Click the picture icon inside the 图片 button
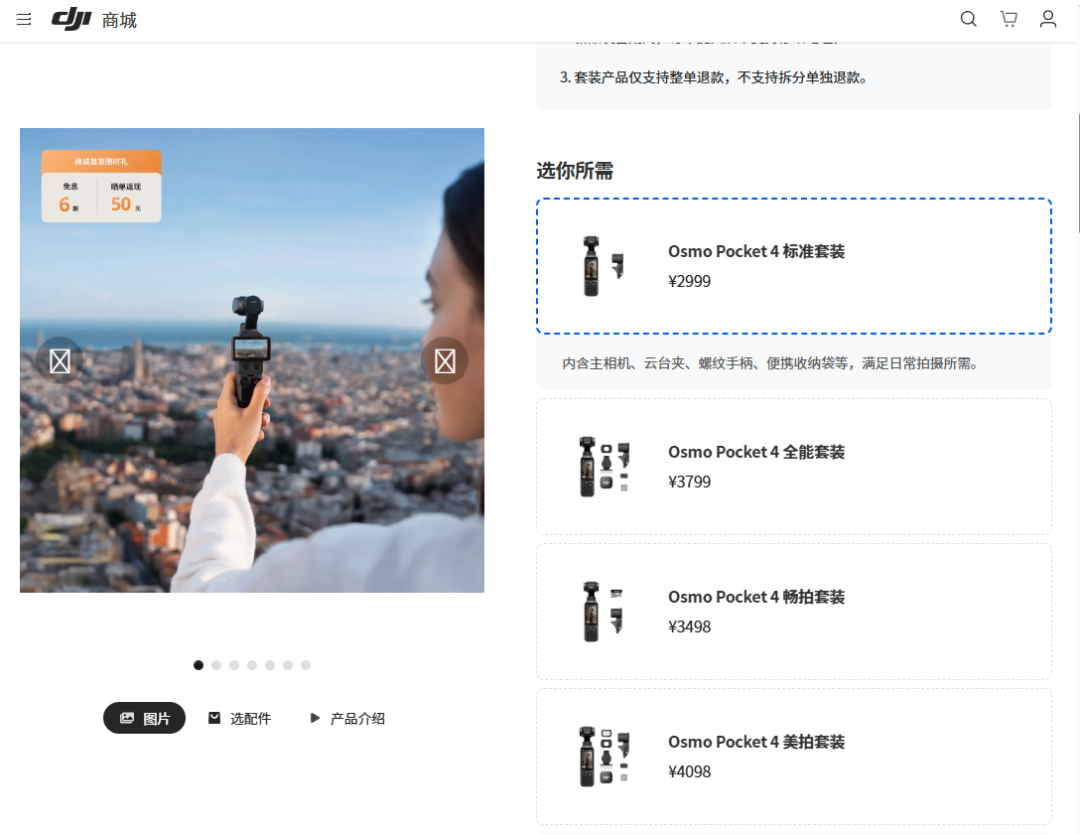The width and height of the screenshot is (1080, 835). [x=128, y=717]
